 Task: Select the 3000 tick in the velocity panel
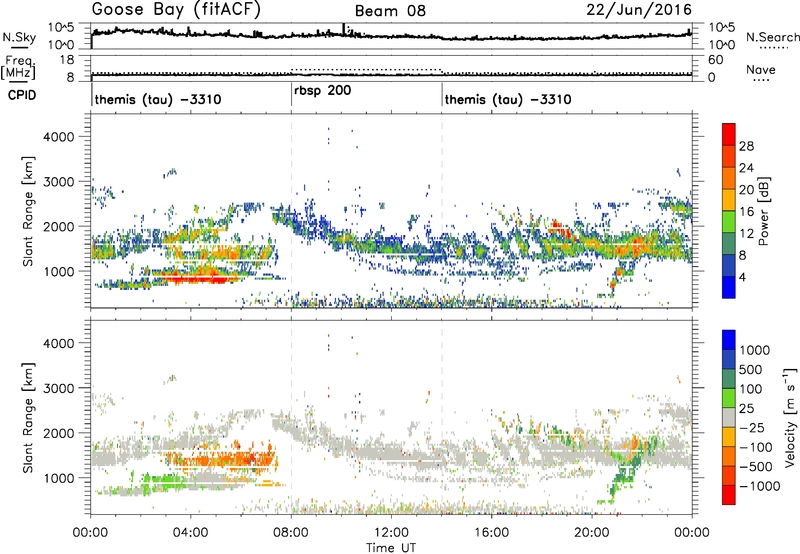point(59,388)
